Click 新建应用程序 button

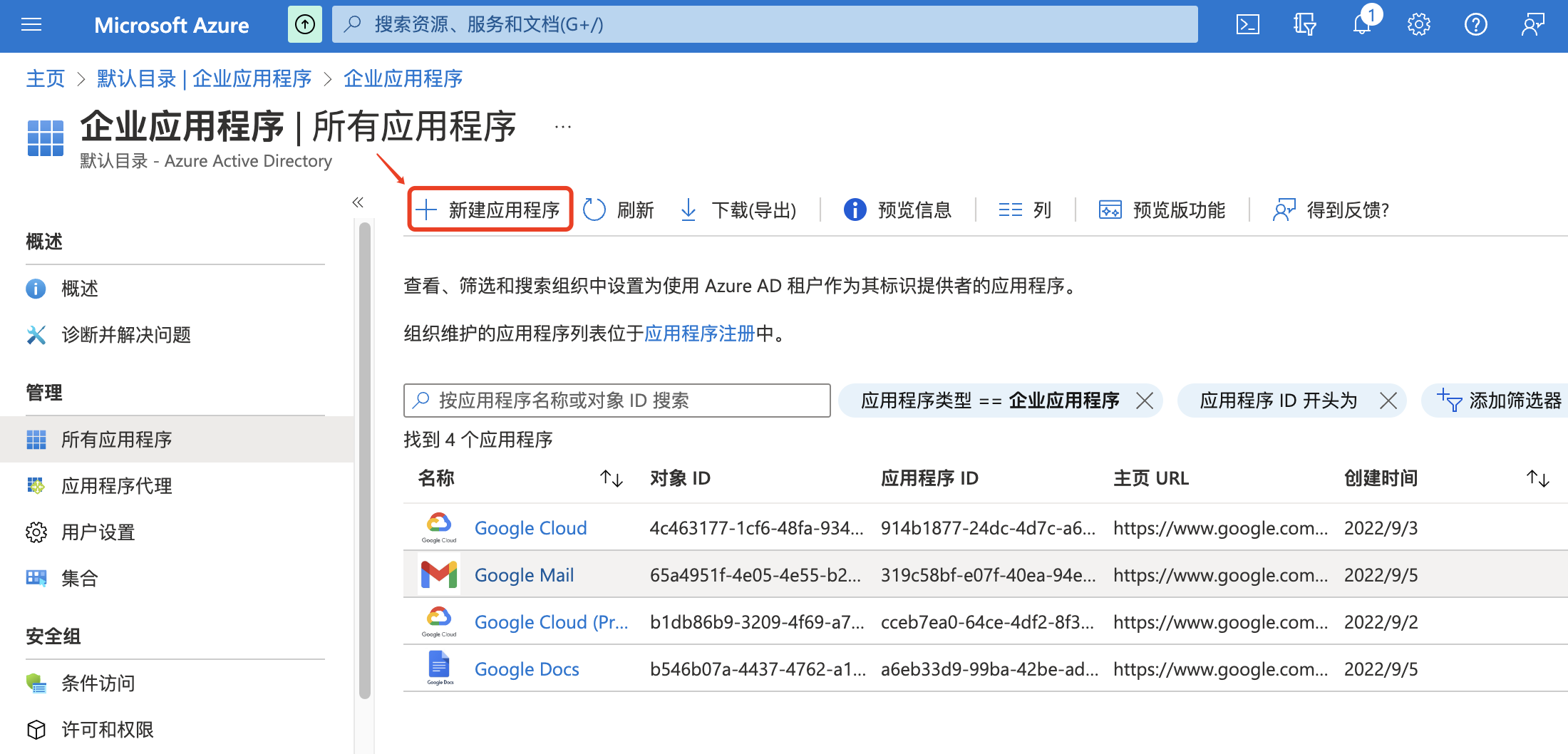[x=490, y=210]
